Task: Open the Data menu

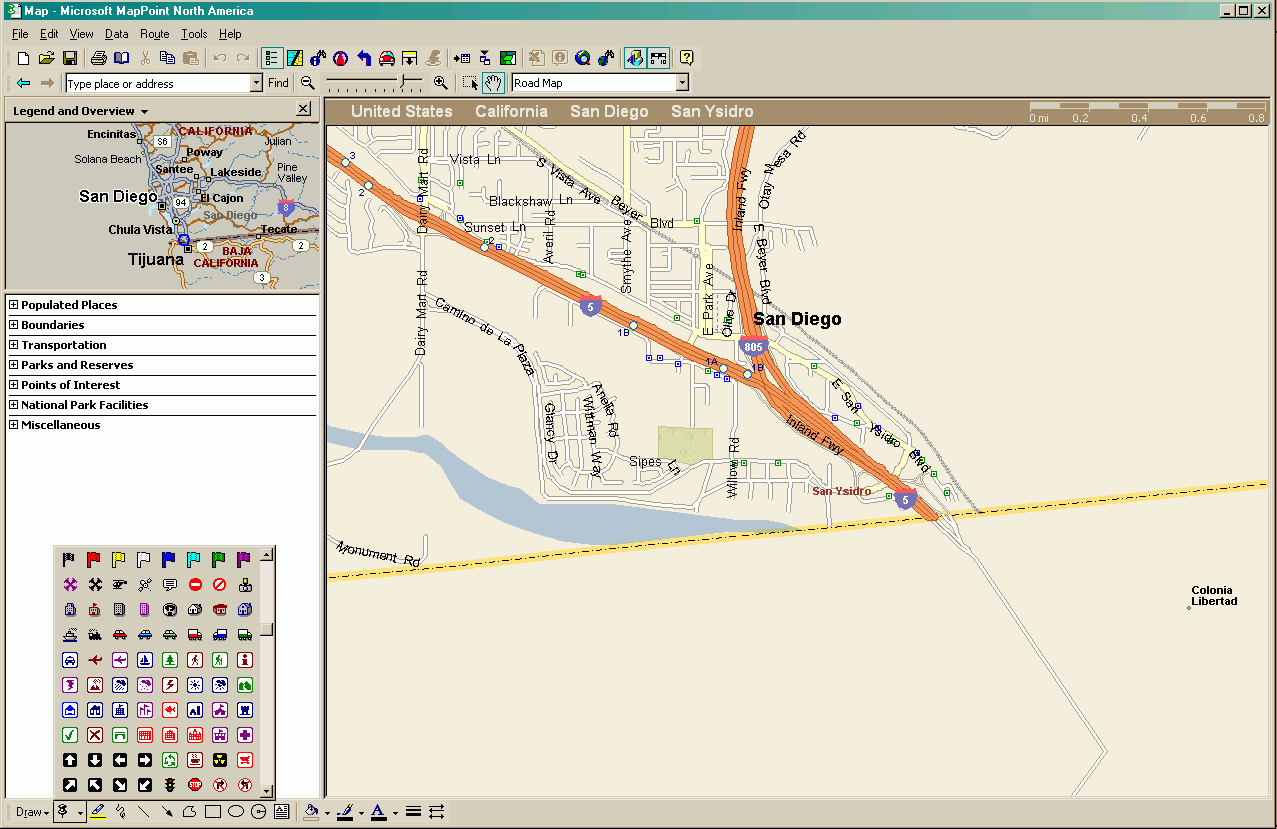Action: point(116,34)
